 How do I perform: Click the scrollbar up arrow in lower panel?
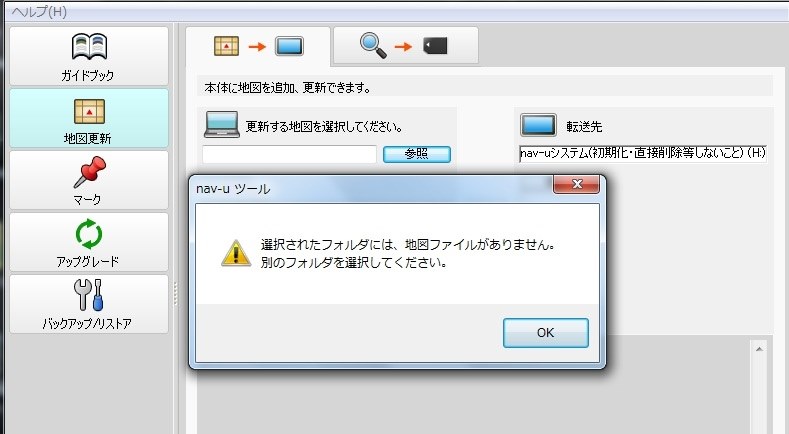click(x=759, y=349)
